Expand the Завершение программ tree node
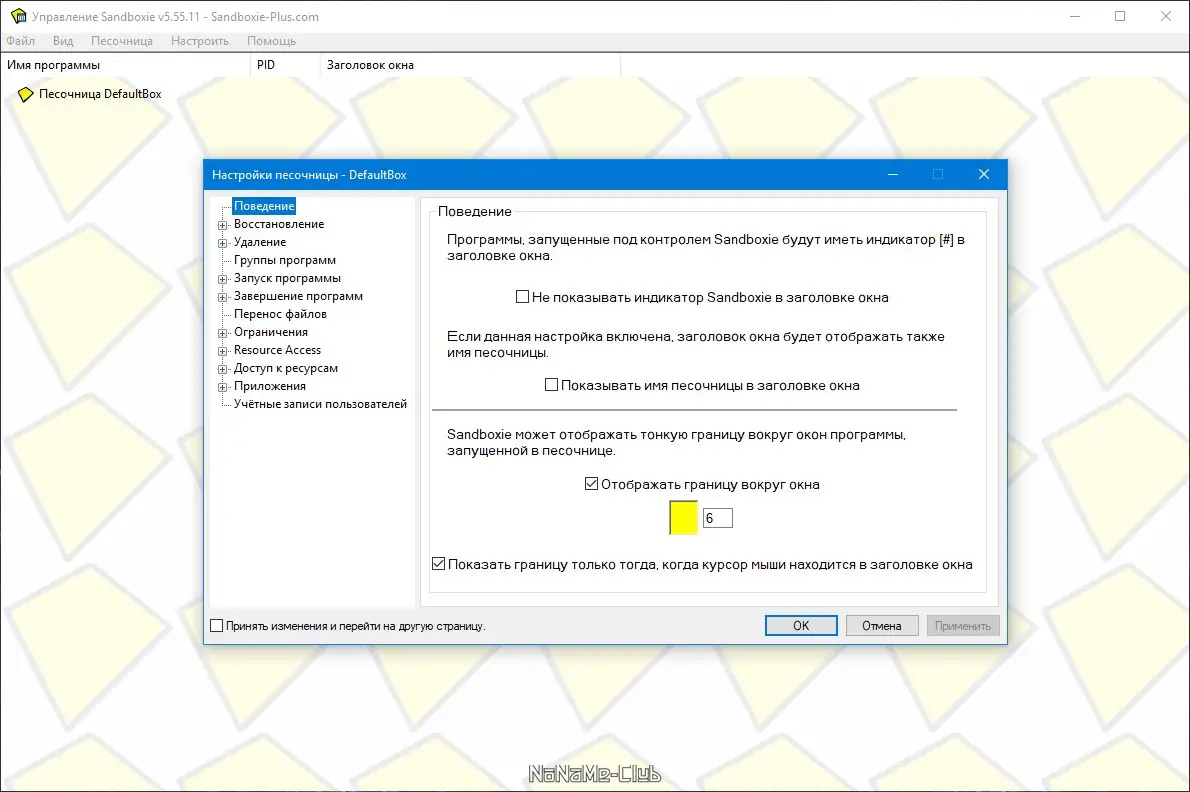Viewport: 1190px width, 792px height. pyautogui.click(x=222, y=297)
